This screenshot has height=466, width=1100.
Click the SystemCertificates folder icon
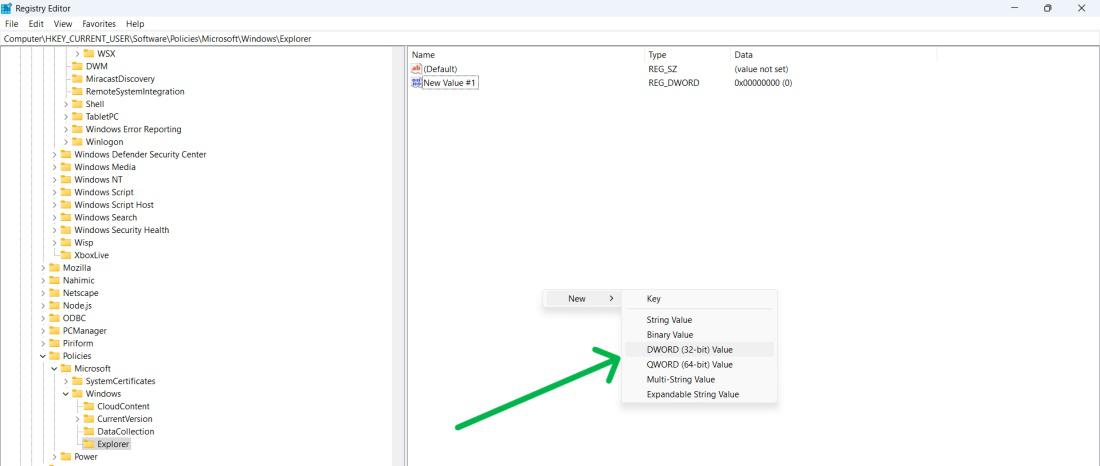pyautogui.click(x=78, y=381)
